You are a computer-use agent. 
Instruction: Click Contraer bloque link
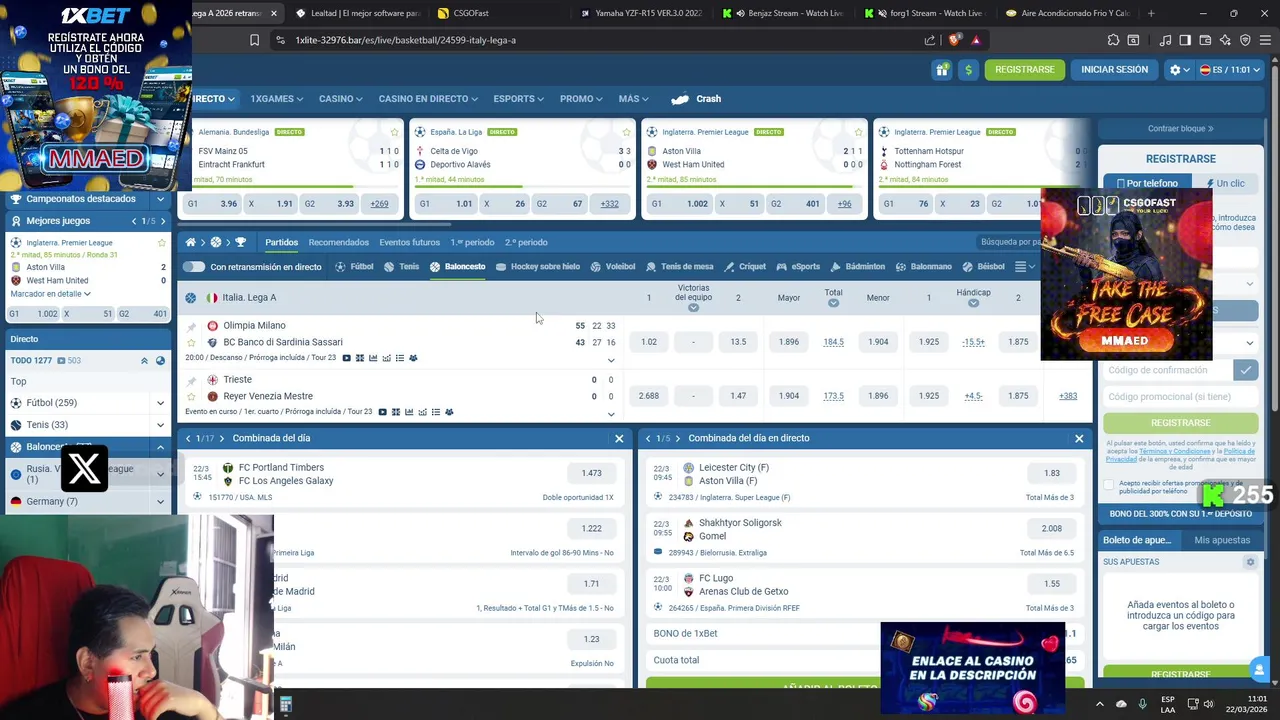point(1180,129)
